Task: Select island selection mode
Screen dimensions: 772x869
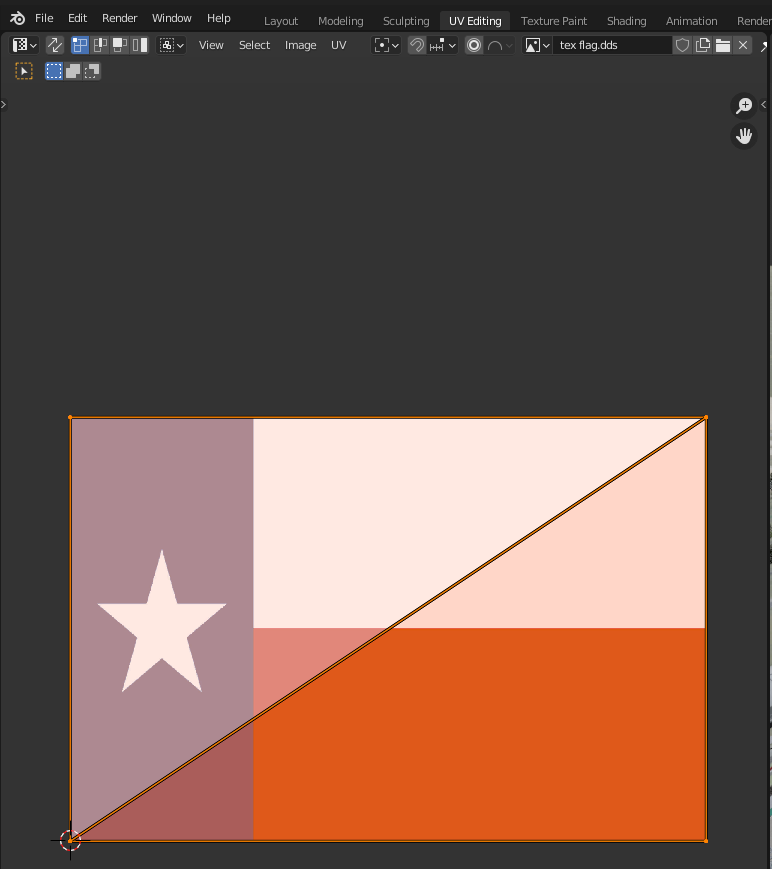Action: pos(140,45)
